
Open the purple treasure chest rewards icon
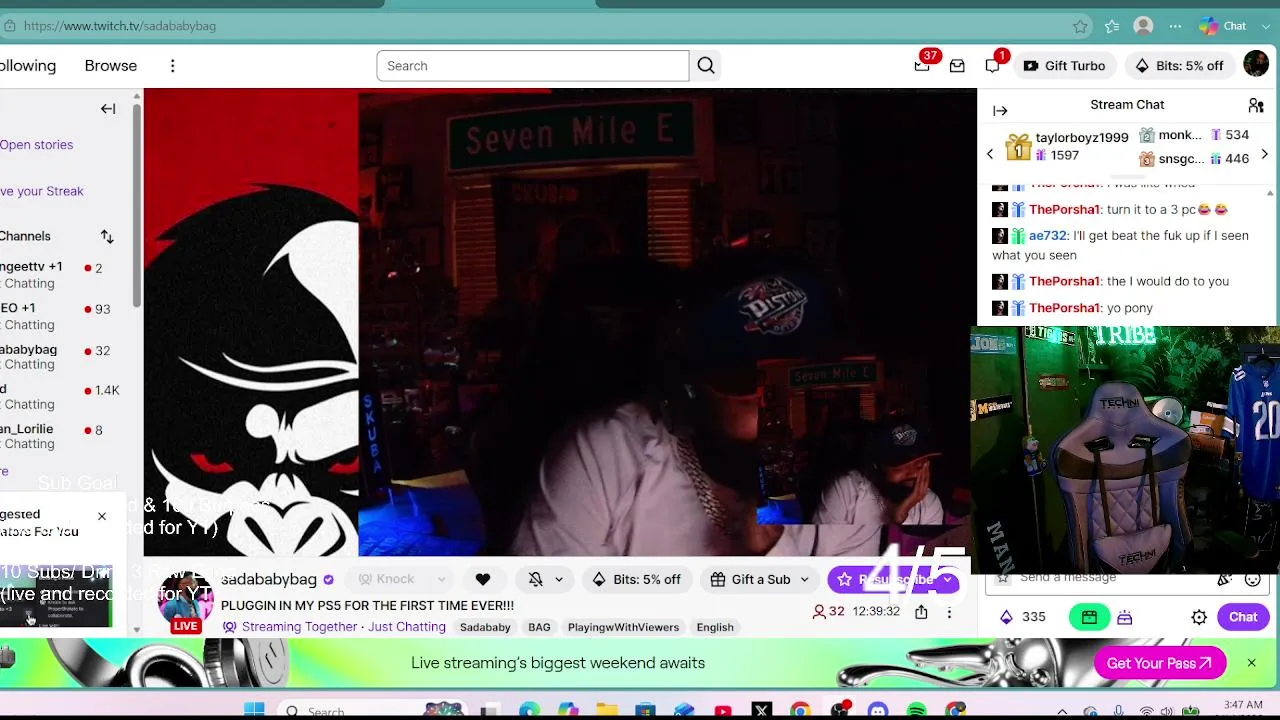[x=1125, y=618]
